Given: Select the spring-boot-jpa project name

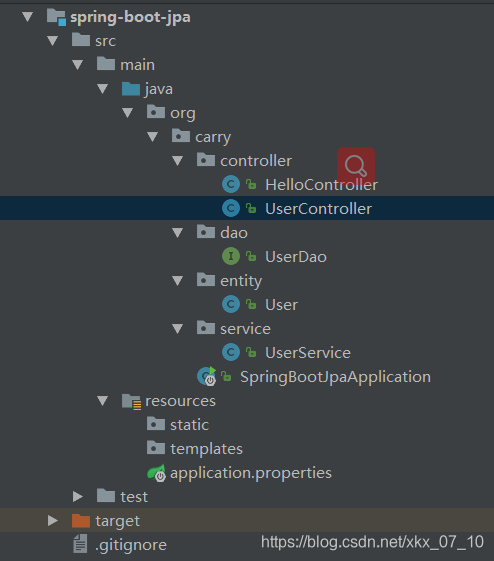Looking at the screenshot, I should [x=130, y=17].
